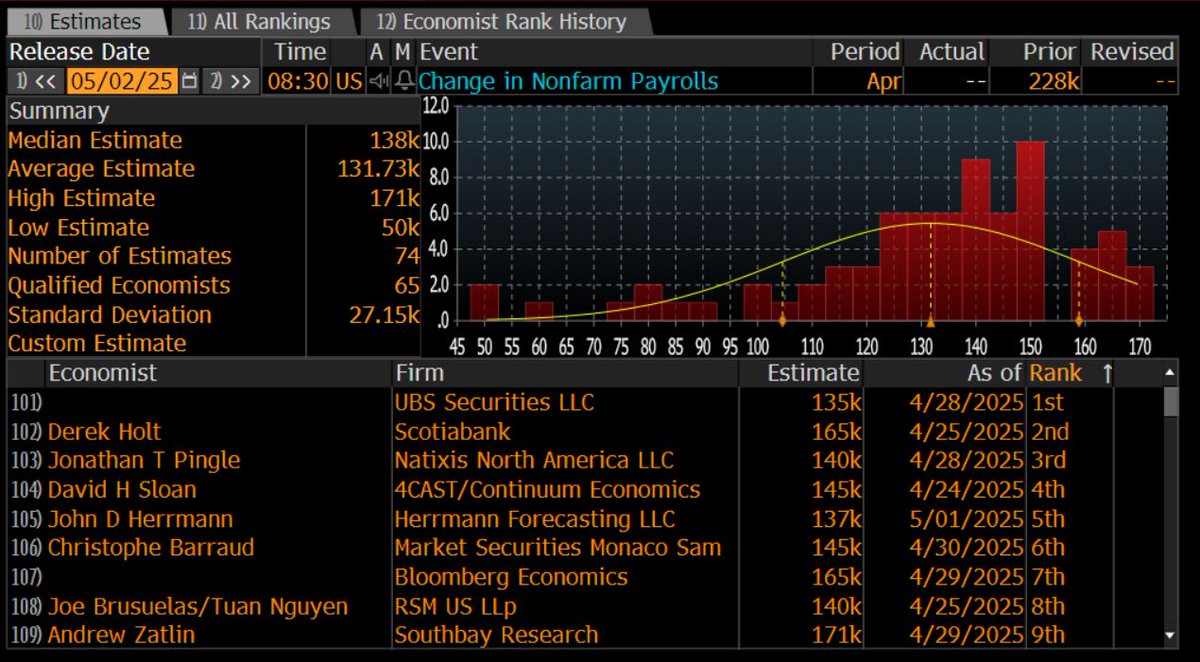Sort by Estimate column header
1200x662 pixels.
tap(812, 373)
